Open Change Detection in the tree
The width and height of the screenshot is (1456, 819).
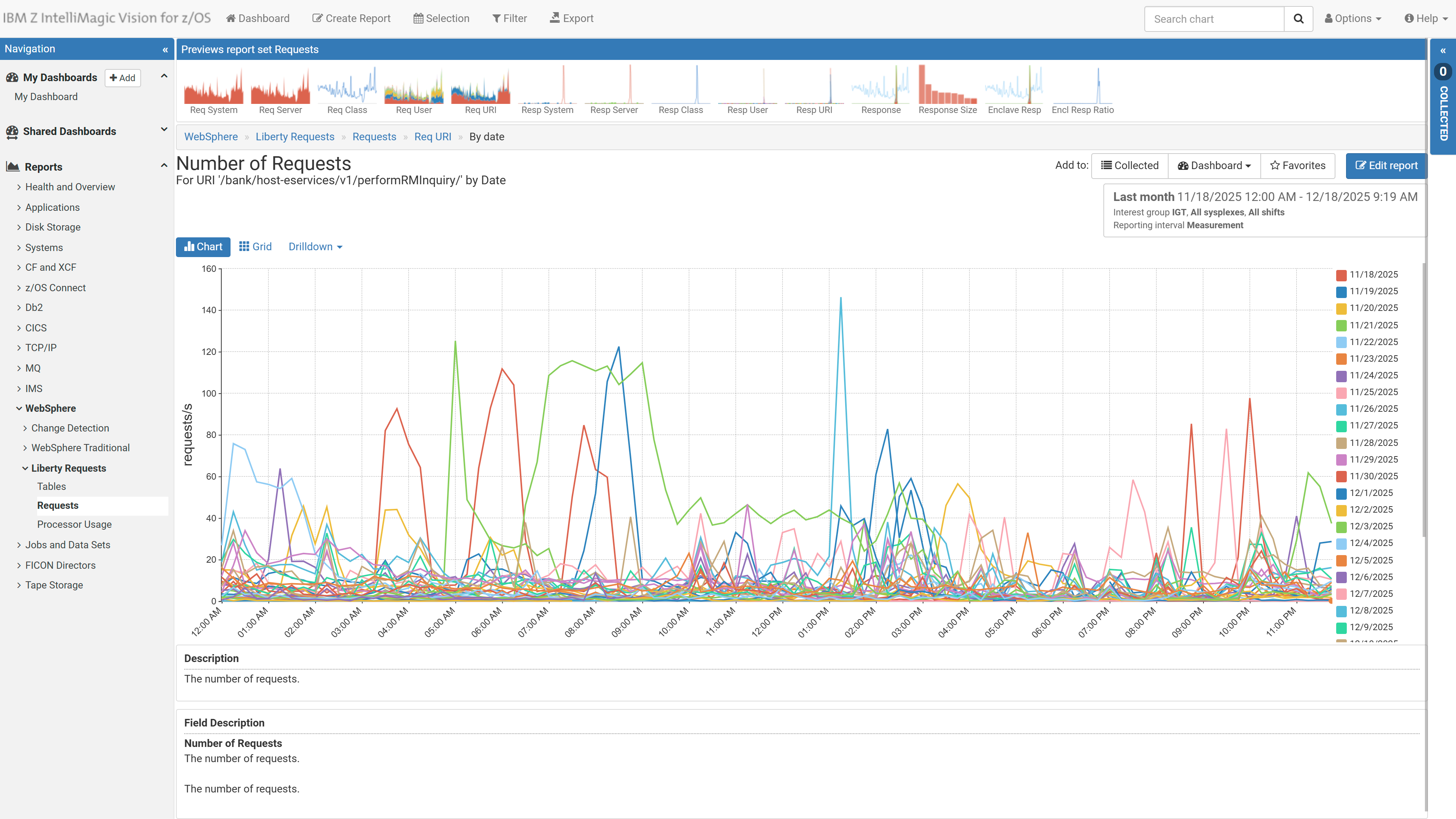tap(70, 428)
